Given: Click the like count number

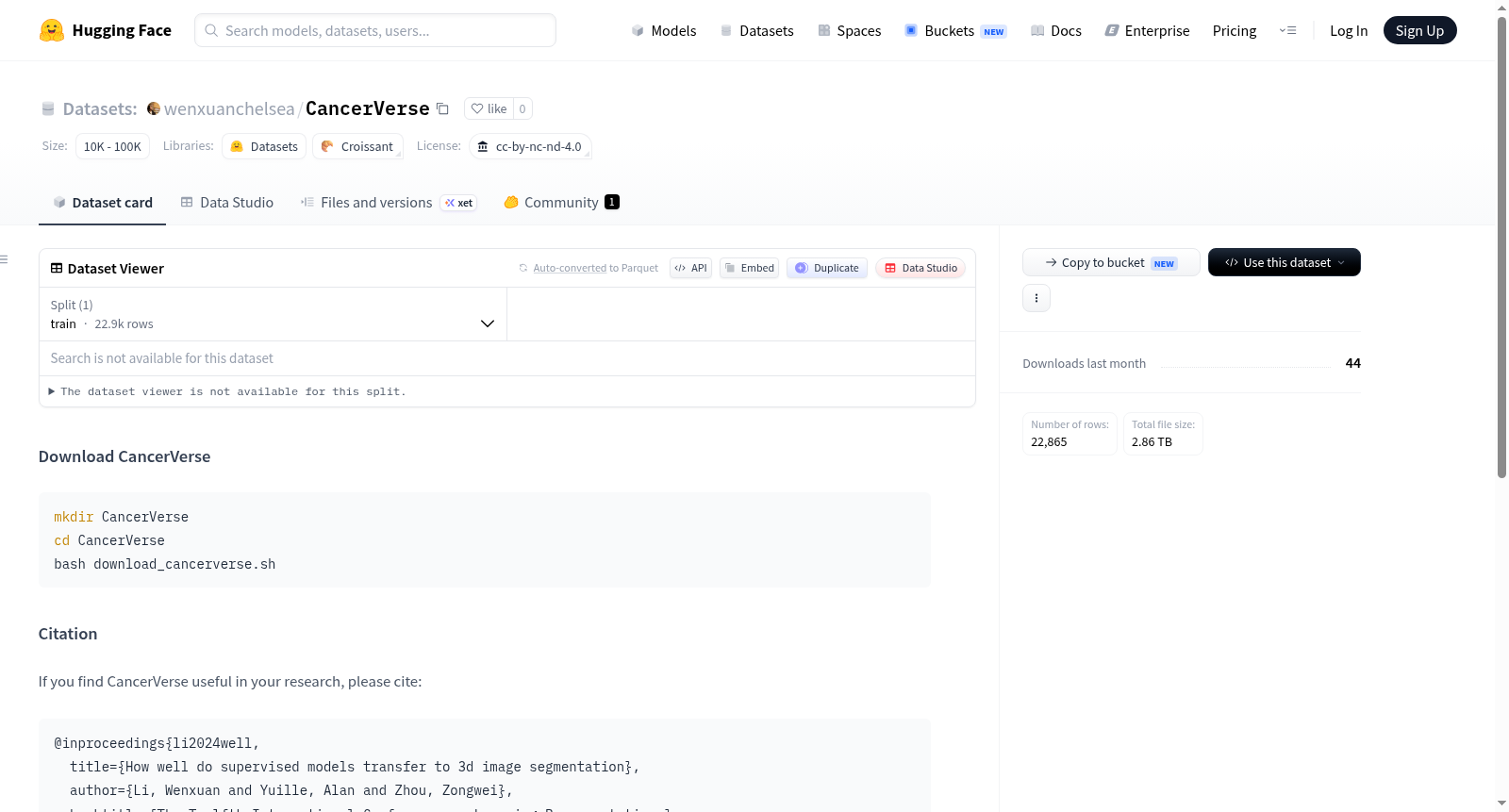Looking at the screenshot, I should [522, 108].
